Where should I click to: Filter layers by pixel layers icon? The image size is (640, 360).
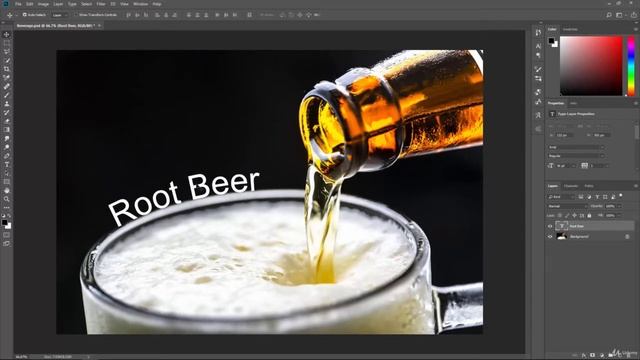tap(581, 197)
